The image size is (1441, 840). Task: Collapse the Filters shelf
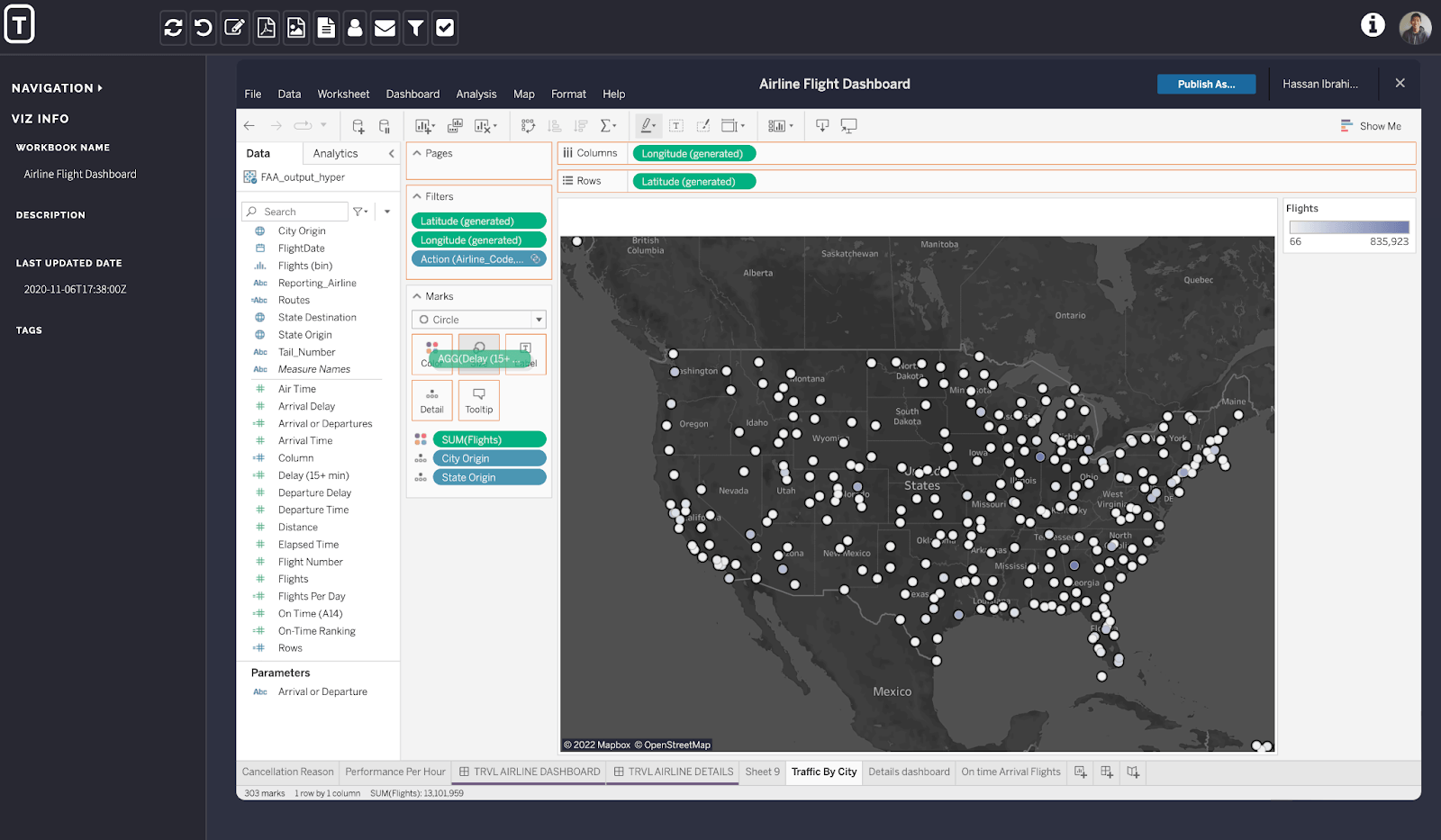[417, 195]
